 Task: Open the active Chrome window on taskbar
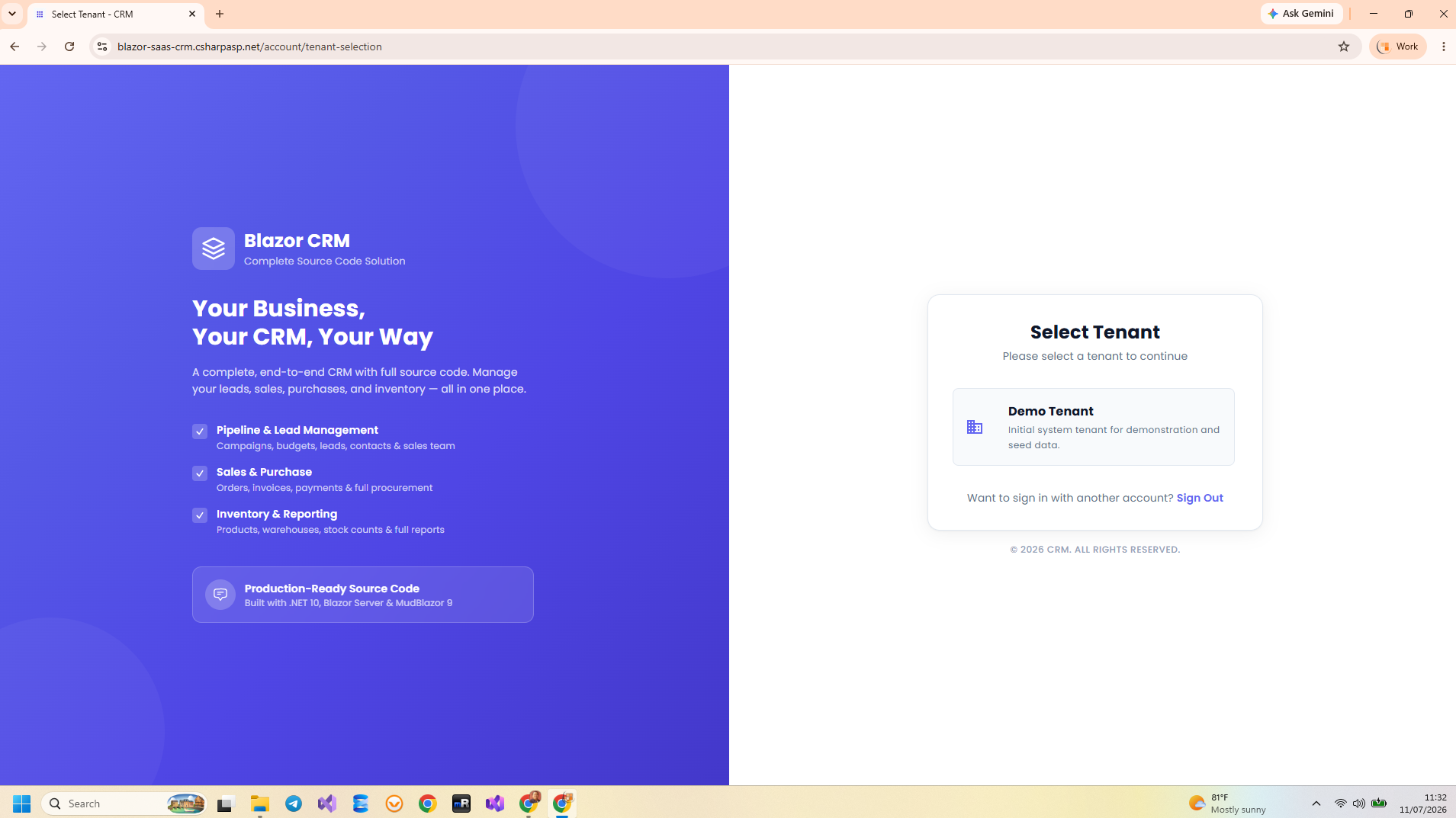[562, 804]
